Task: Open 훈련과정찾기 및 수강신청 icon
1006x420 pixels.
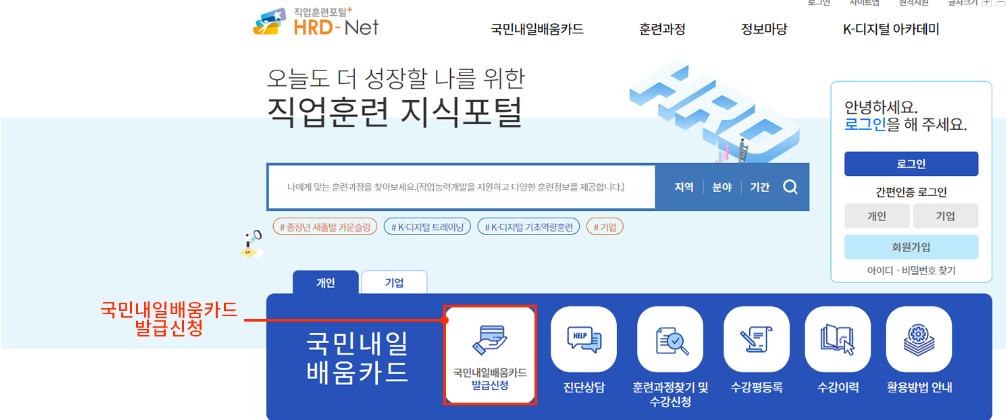Action: [x=670, y=339]
